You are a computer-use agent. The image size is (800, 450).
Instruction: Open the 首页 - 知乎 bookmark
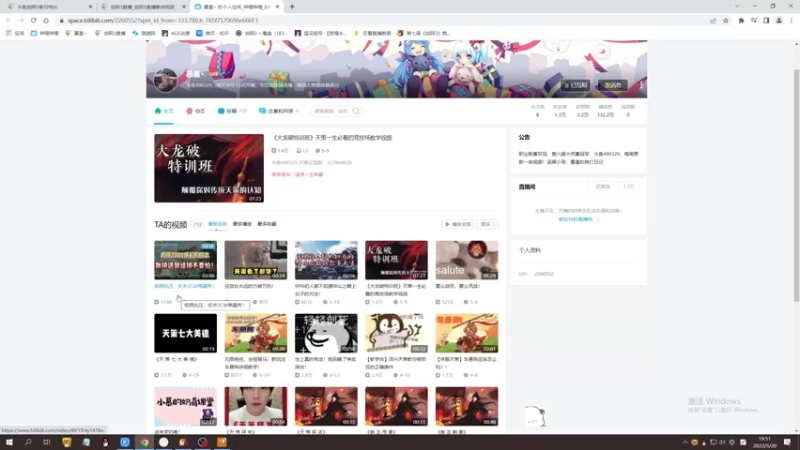213,33
